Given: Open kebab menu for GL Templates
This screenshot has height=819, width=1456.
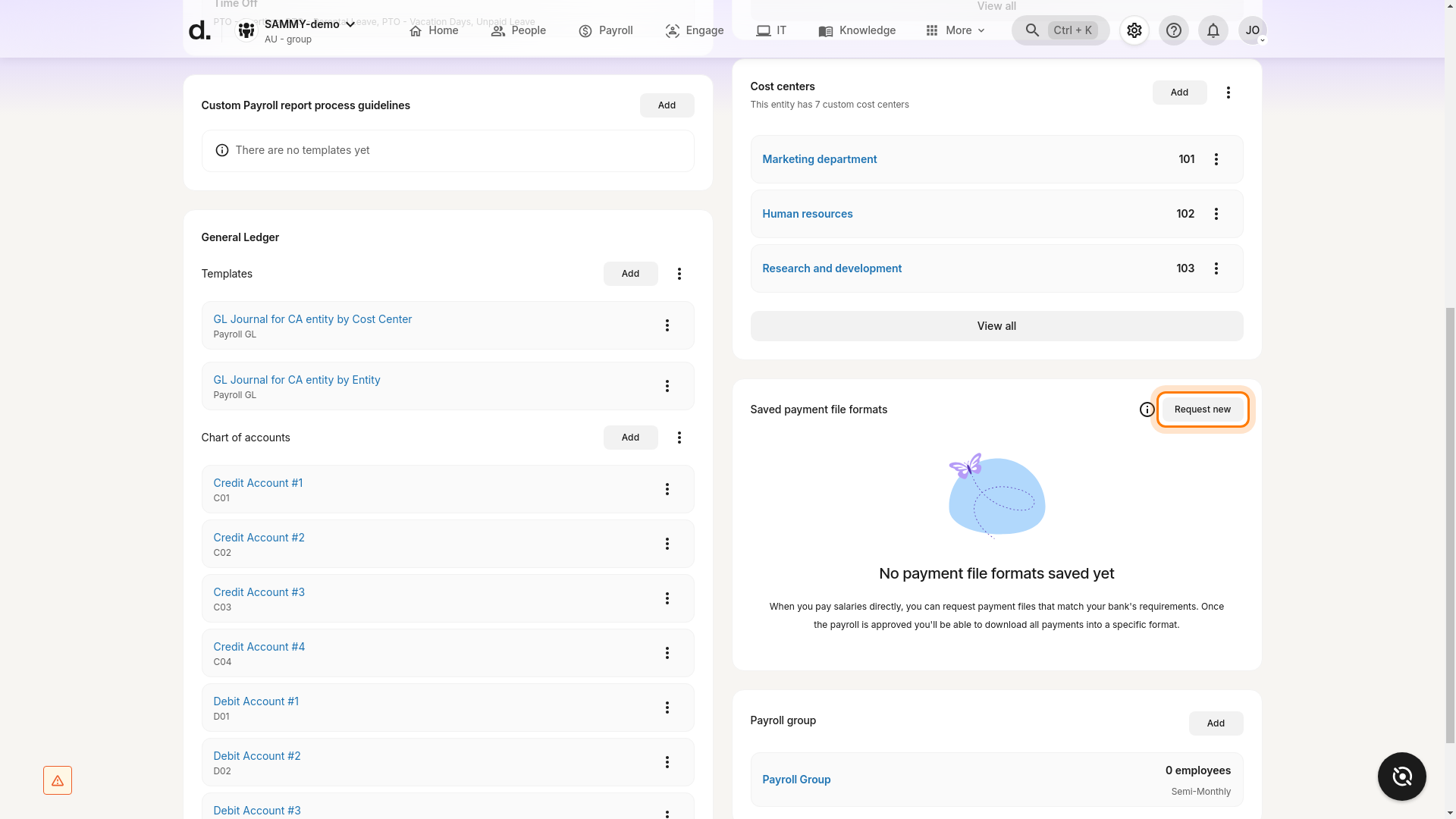Looking at the screenshot, I should [679, 274].
